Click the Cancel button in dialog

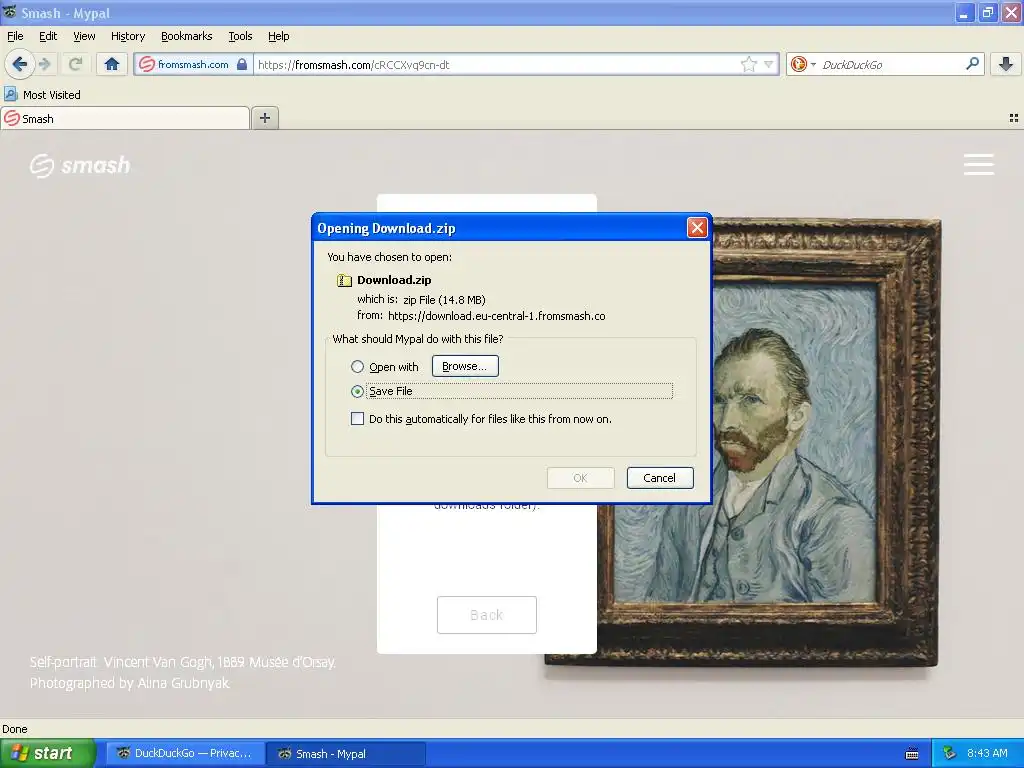(660, 477)
